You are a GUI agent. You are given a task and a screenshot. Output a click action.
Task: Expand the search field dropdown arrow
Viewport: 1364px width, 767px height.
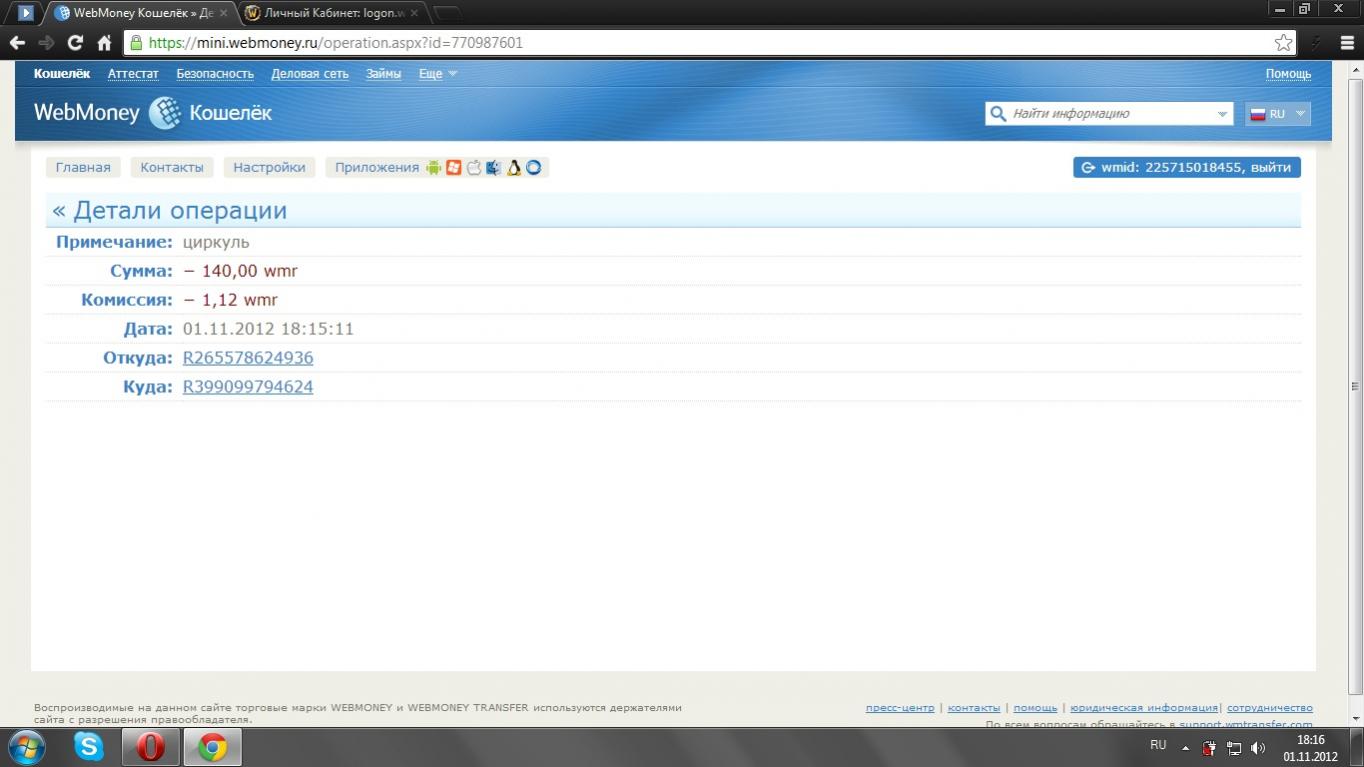(x=1222, y=114)
